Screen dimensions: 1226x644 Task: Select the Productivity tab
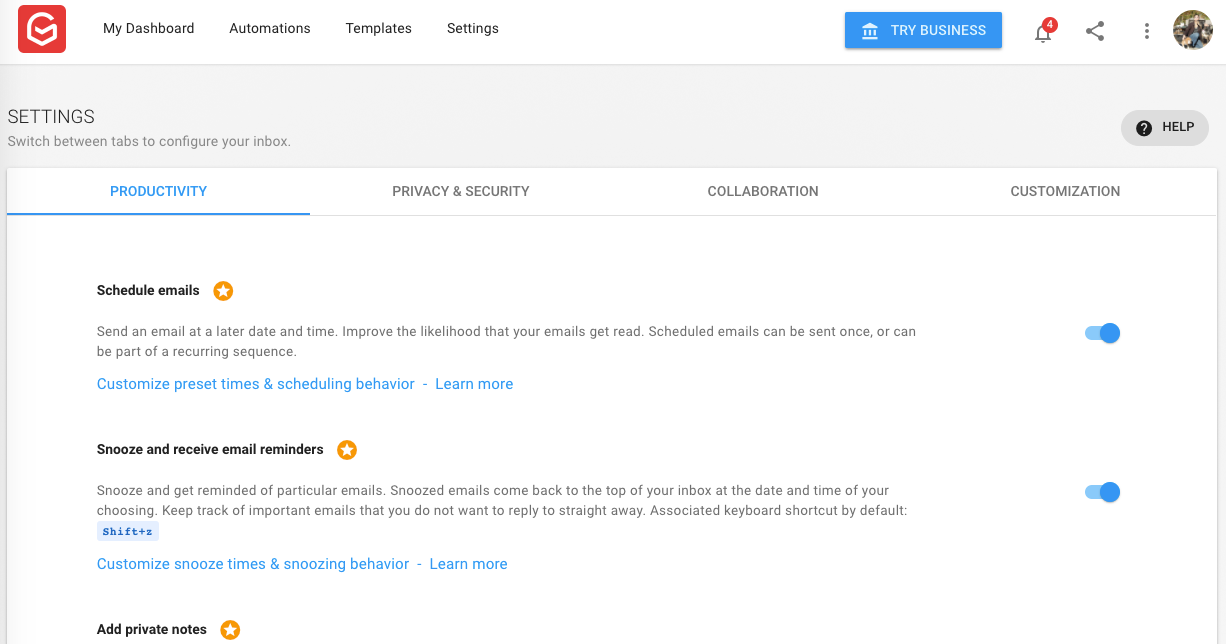(159, 191)
